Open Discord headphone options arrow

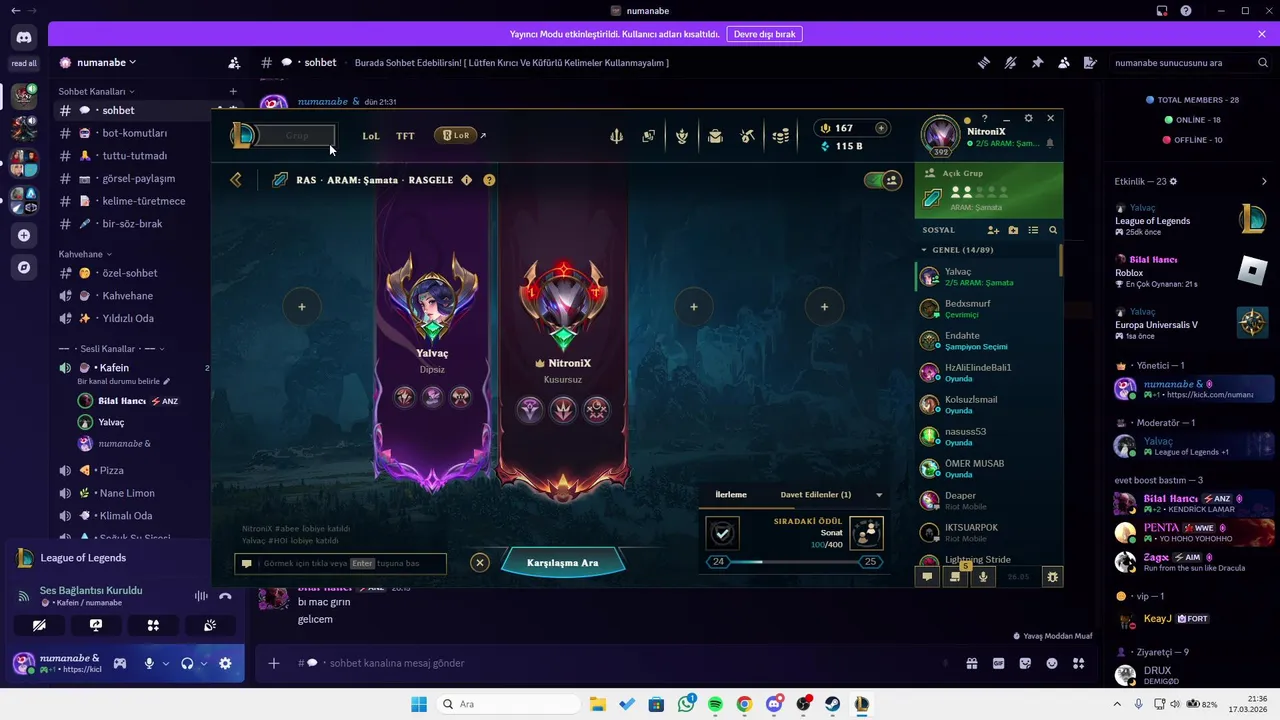click(x=203, y=663)
